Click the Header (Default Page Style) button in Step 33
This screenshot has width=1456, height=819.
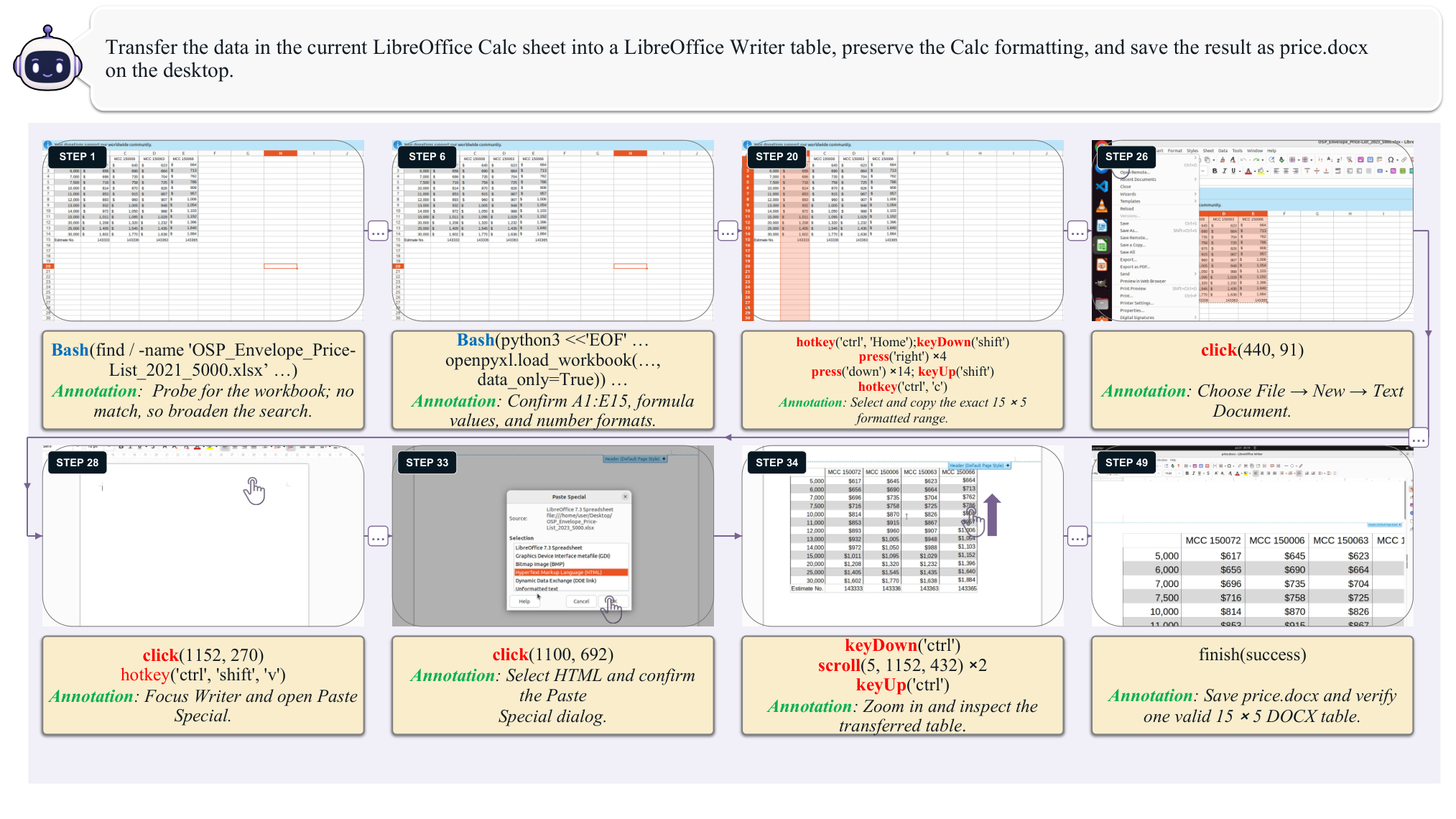(x=635, y=458)
